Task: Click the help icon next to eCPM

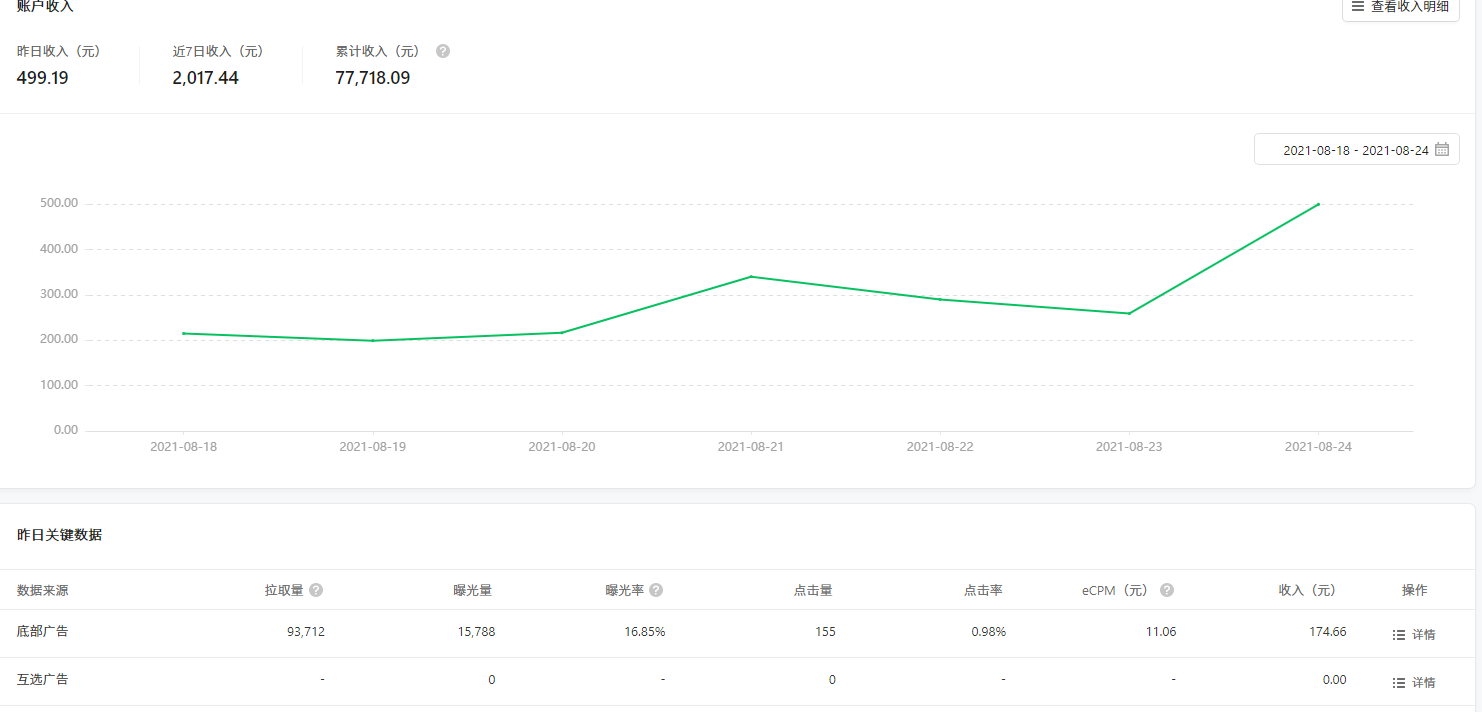Action: [x=1166, y=590]
